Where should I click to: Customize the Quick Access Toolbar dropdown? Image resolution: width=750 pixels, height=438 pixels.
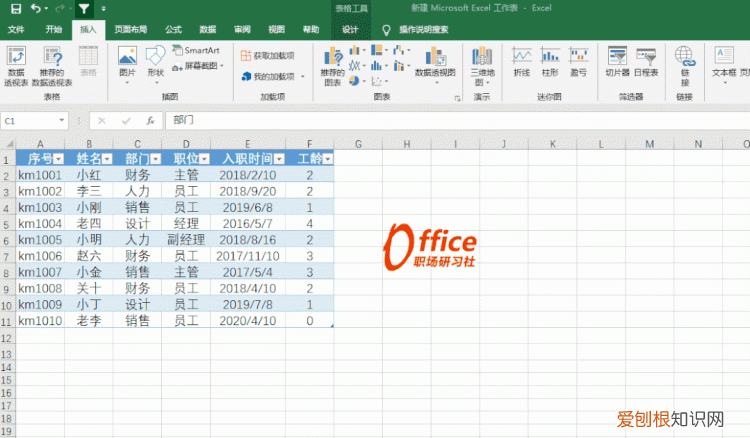(x=103, y=9)
